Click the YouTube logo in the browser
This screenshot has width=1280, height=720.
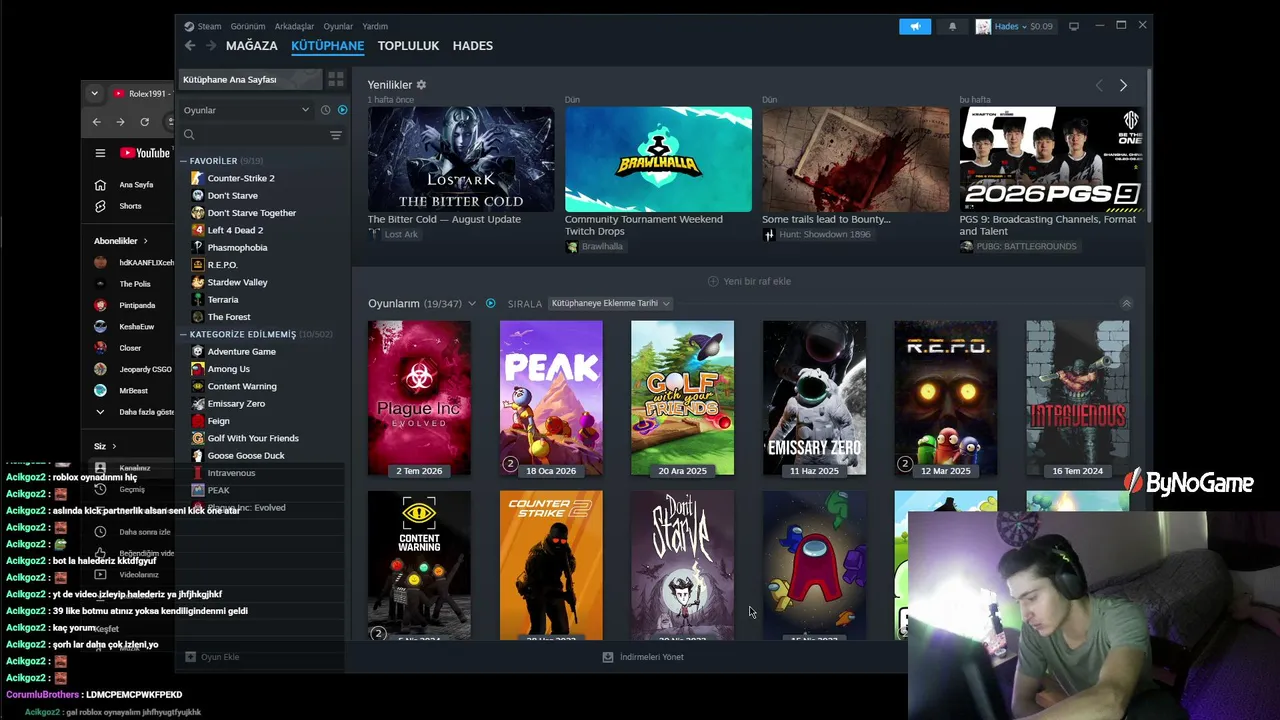point(145,153)
